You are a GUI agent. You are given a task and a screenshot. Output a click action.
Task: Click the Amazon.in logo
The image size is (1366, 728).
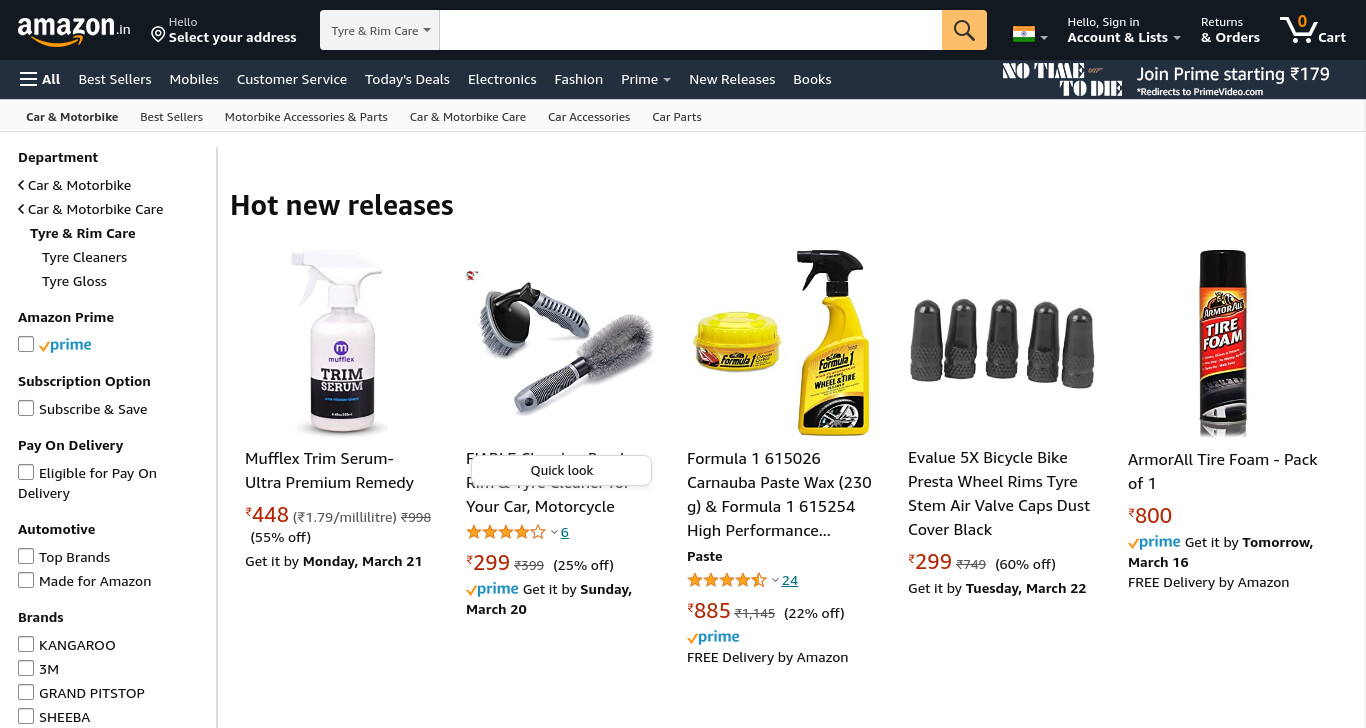(x=74, y=31)
